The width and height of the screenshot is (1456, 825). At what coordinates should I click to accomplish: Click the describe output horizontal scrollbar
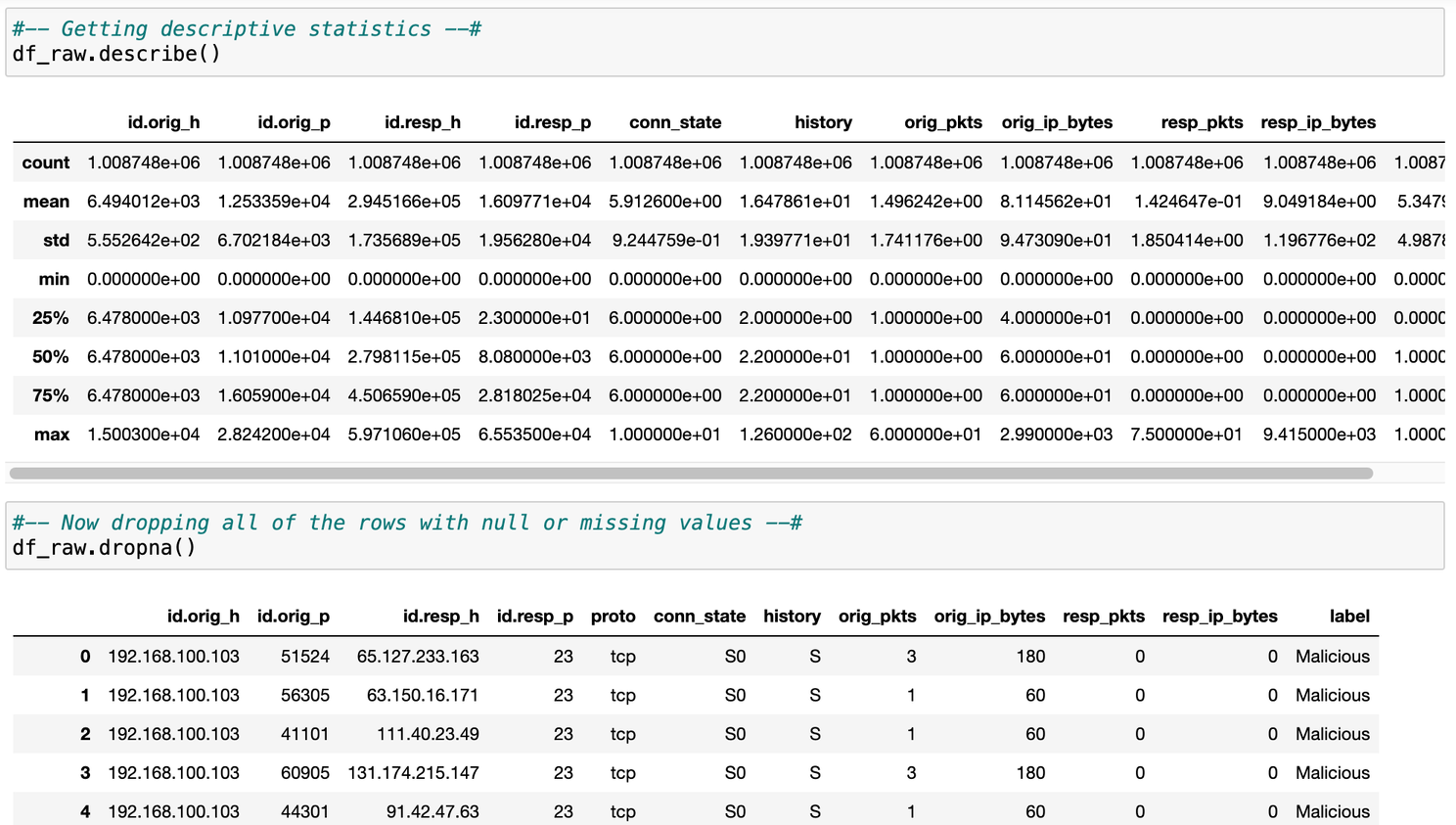691,474
